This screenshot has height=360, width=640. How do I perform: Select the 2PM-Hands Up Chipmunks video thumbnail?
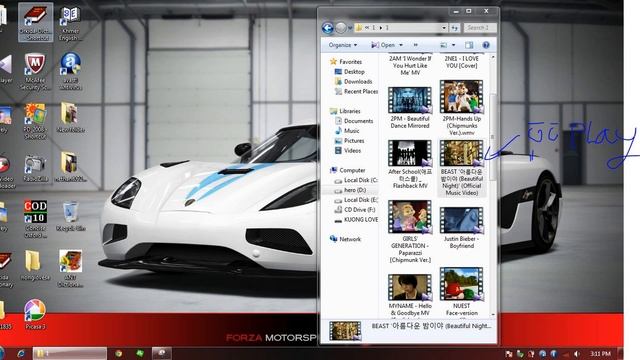[461, 97]
